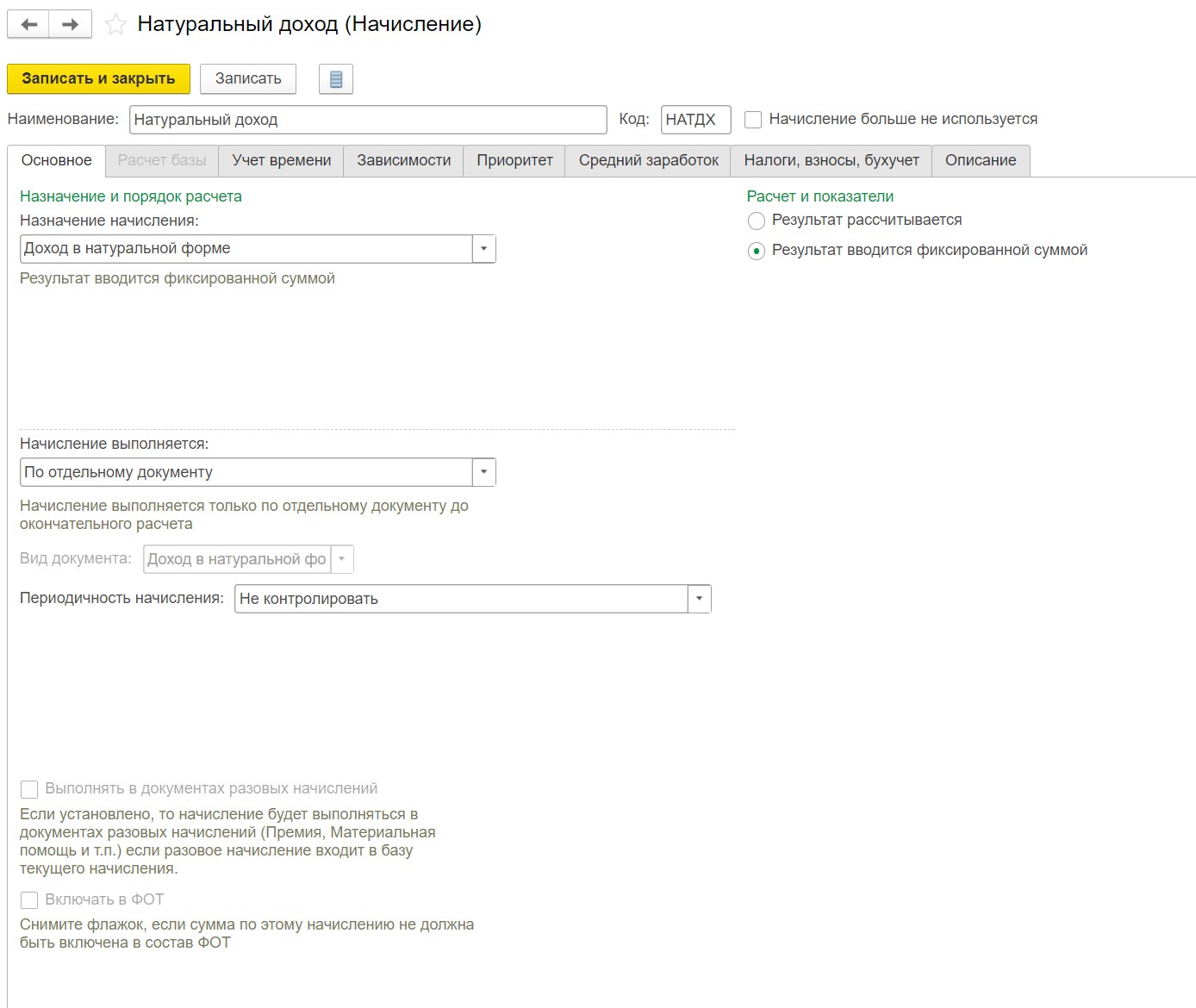Click the Вид документа field
The height and width of the screenshot is (1008, 1196).
coord(238,559)
